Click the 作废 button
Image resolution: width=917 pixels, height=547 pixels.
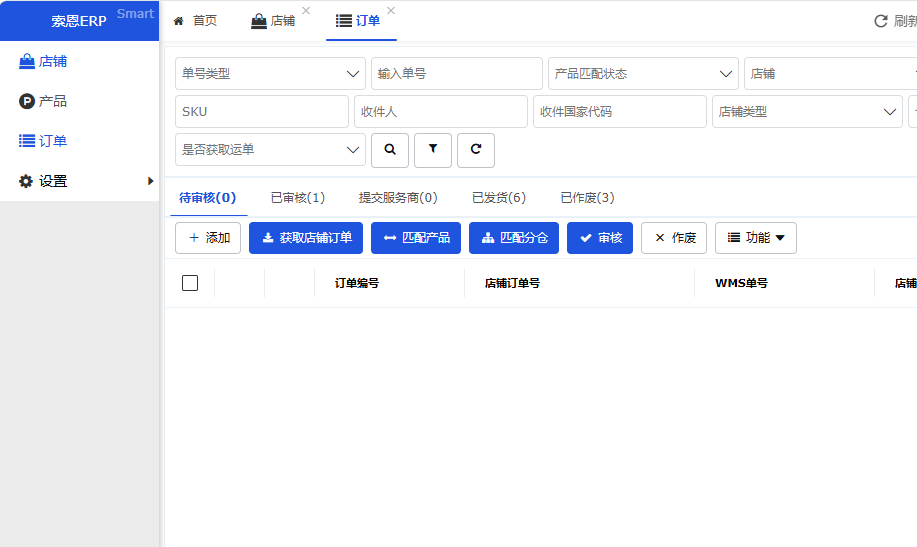pos(674,238)
